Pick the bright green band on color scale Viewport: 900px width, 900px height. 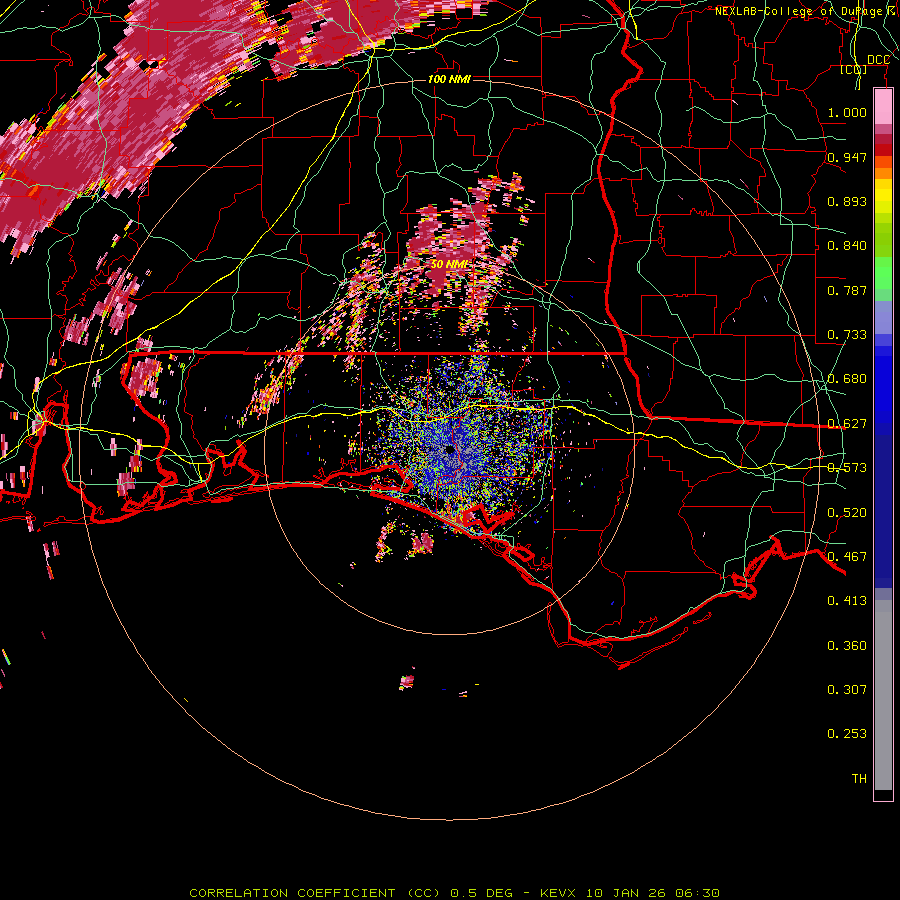[x=883, y=273]
